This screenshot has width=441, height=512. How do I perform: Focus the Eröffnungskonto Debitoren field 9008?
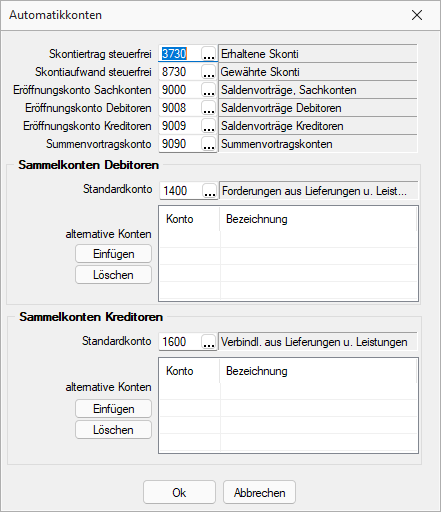point(180,108)
